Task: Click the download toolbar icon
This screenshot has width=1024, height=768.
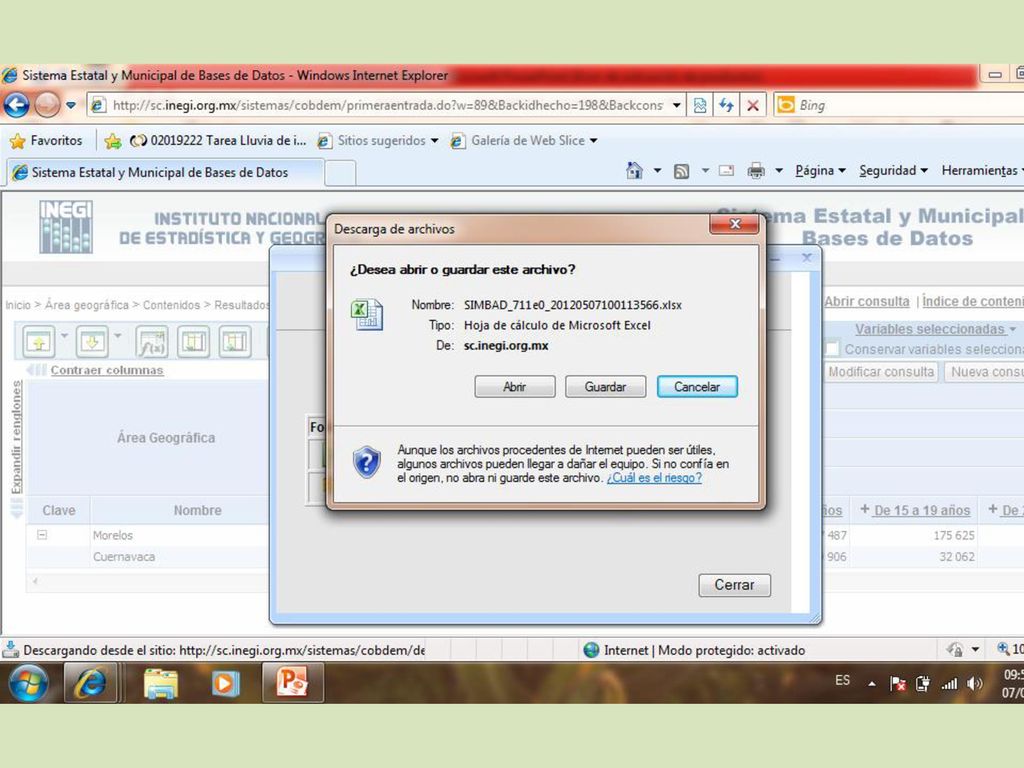Action: (x=92, y=341)
